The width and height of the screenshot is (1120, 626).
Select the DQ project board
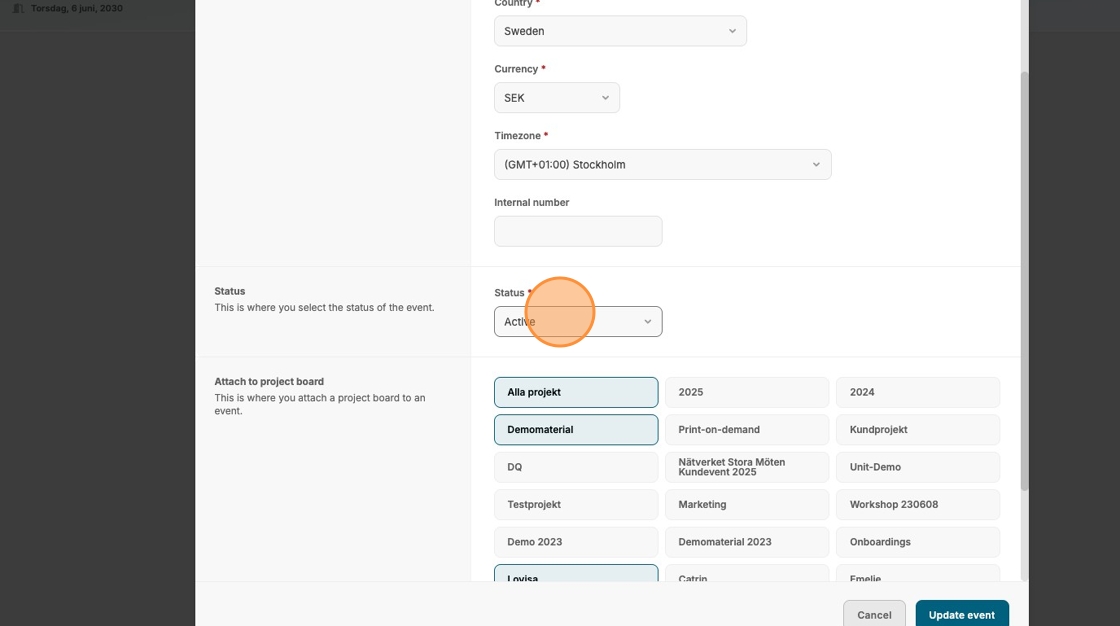576,467
